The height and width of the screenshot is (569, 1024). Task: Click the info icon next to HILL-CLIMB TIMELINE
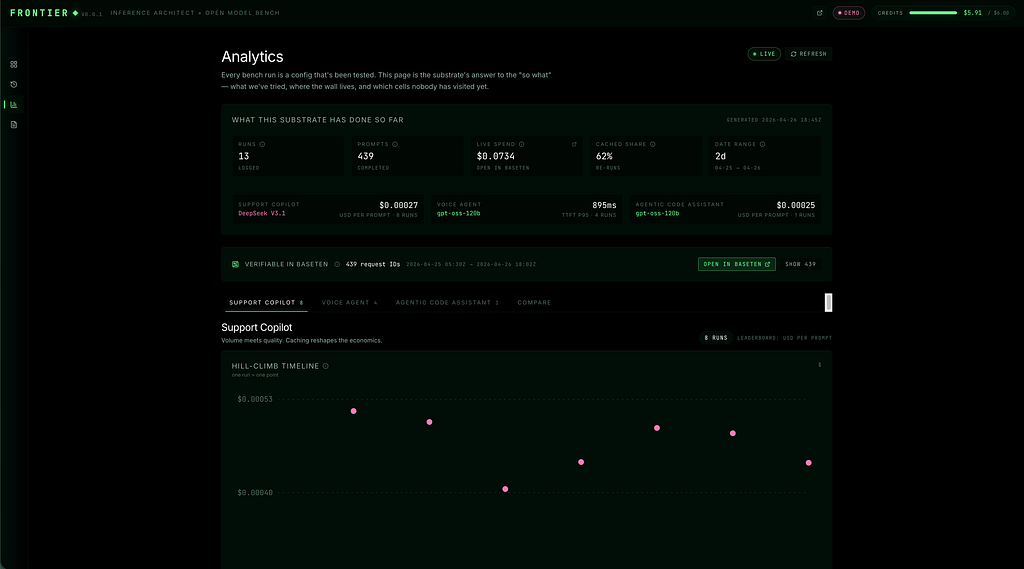(x=326, y=366)
